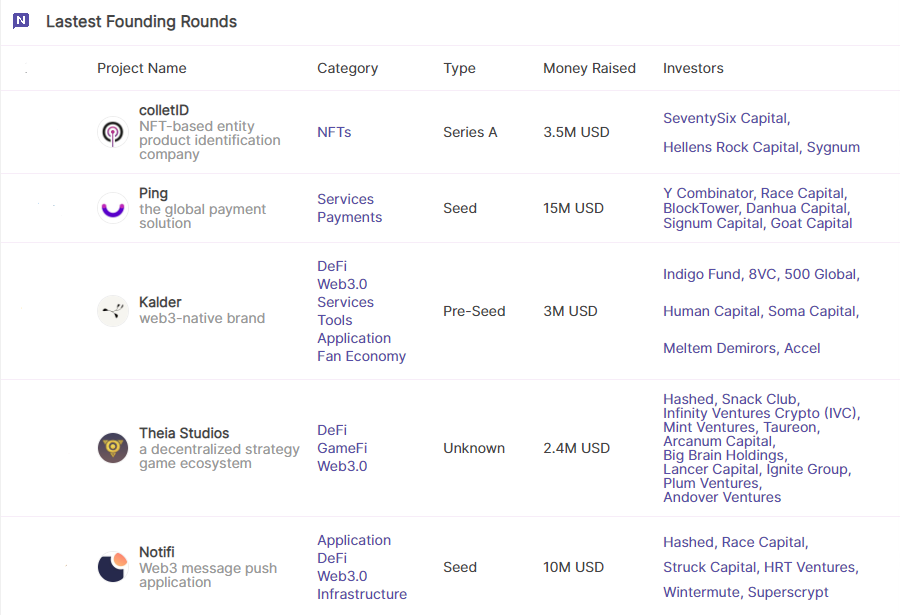This screenshot has width=900, height=615.
Task: Open the Notifi project name
Action: 157,552
